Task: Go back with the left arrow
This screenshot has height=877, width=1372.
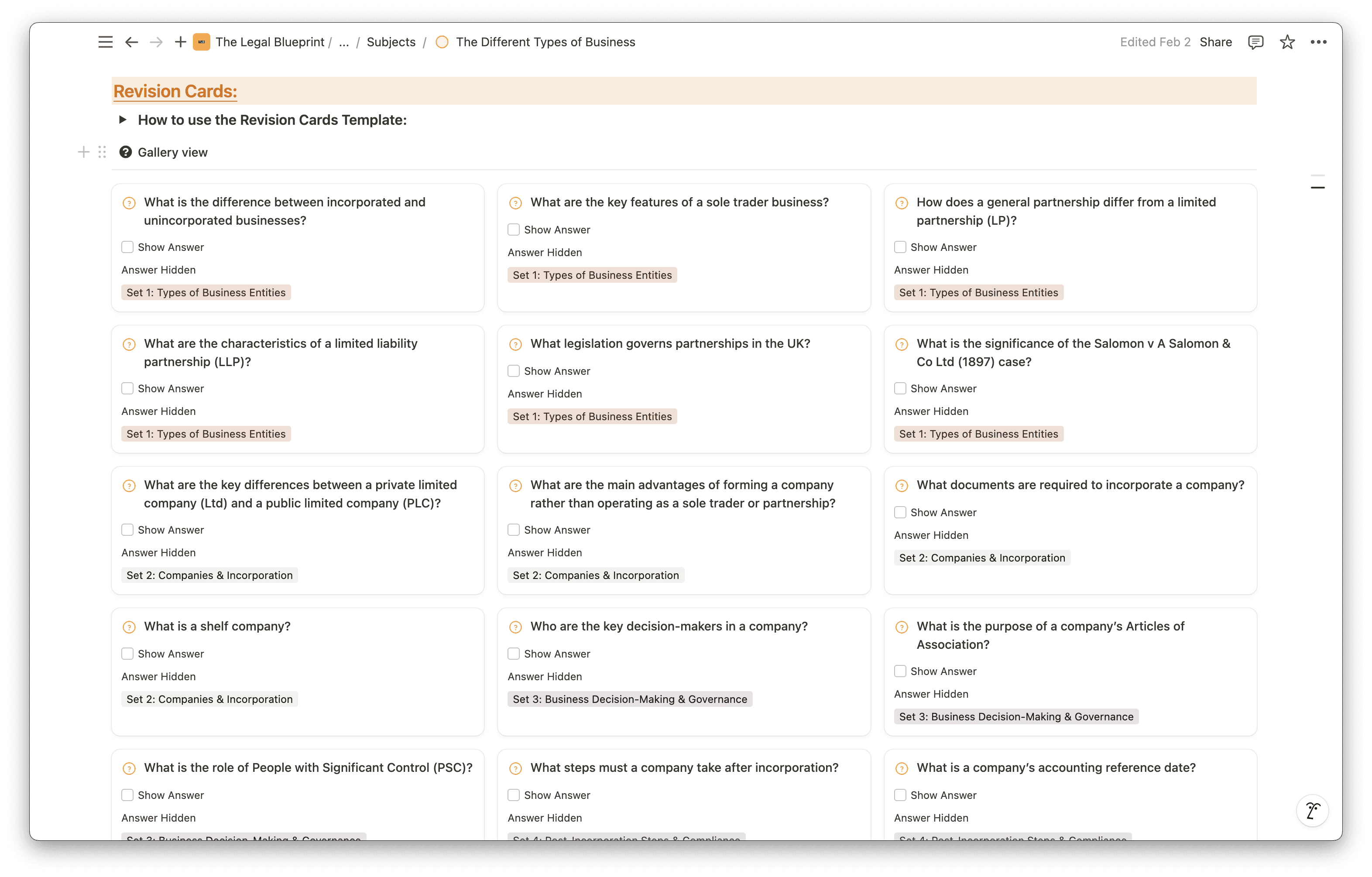Action: point(132,42)
